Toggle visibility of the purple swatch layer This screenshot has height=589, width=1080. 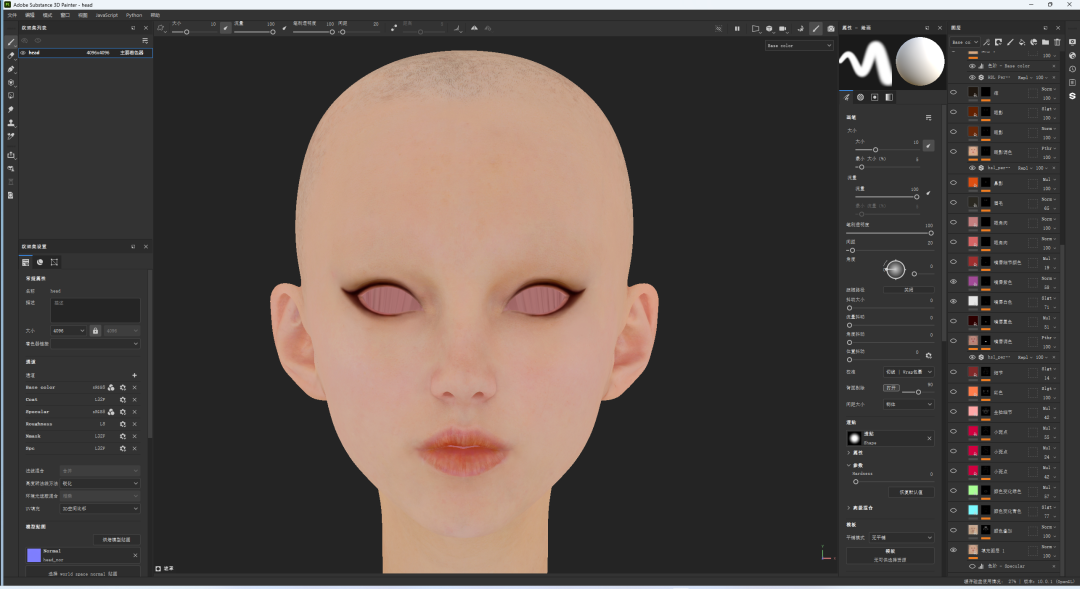coord(954,281)
